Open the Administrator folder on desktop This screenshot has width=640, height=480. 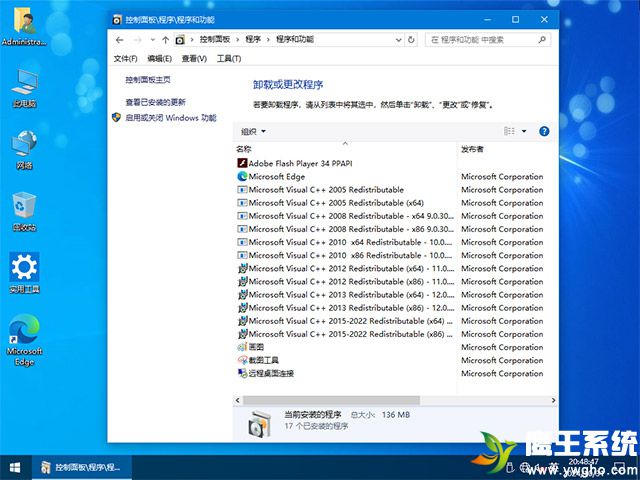click(x=24, y=27)
